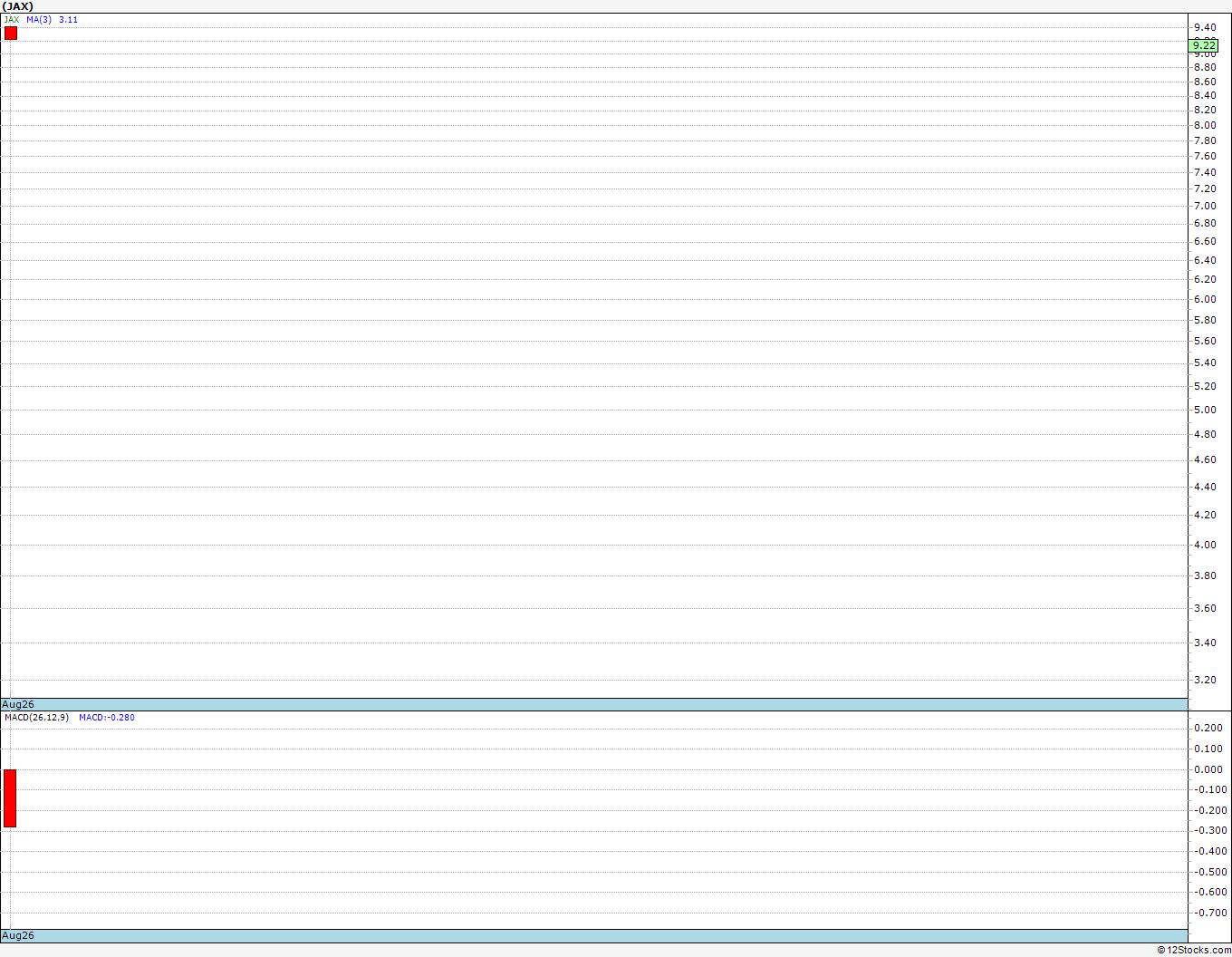Click the 0.000 MACD axis label
The height and width of the screenshot is (957, 1232).
(1208, 769)
